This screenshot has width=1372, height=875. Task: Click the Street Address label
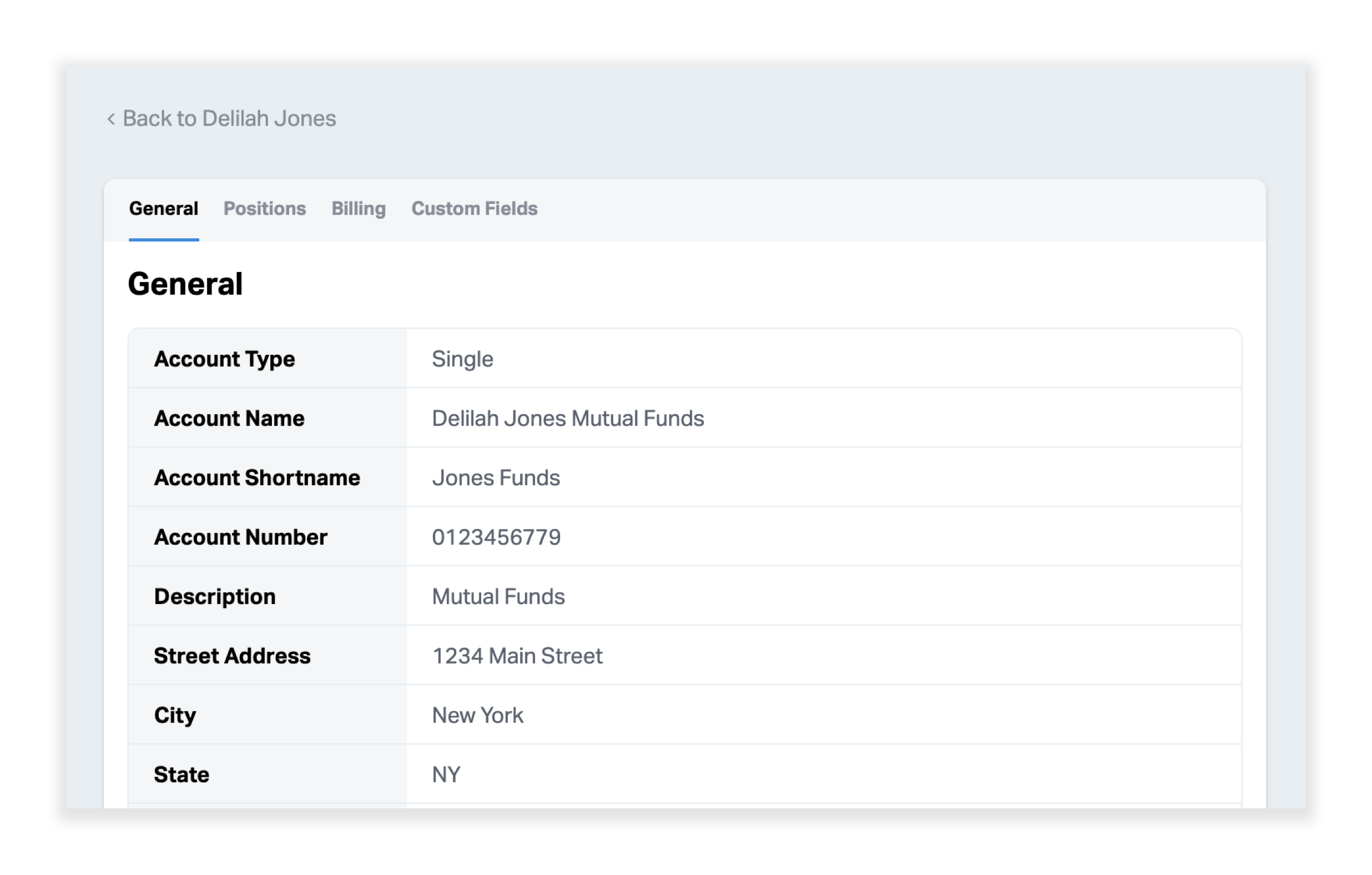tap(232, 656)
